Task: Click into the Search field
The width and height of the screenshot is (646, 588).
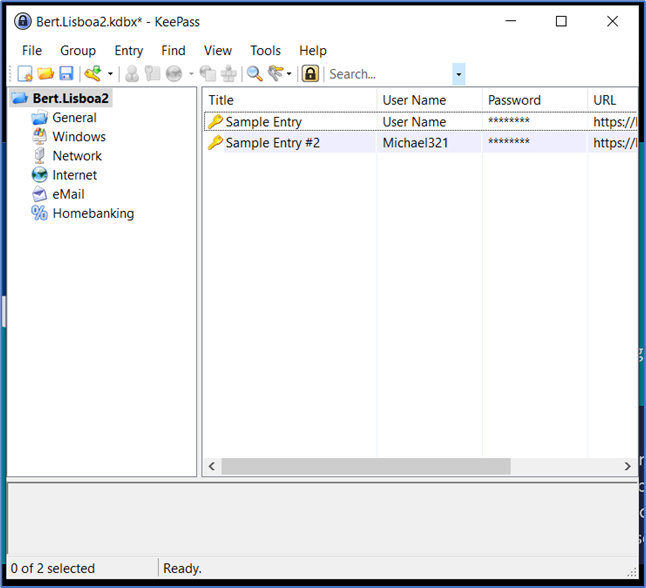Action: [389, 74]
